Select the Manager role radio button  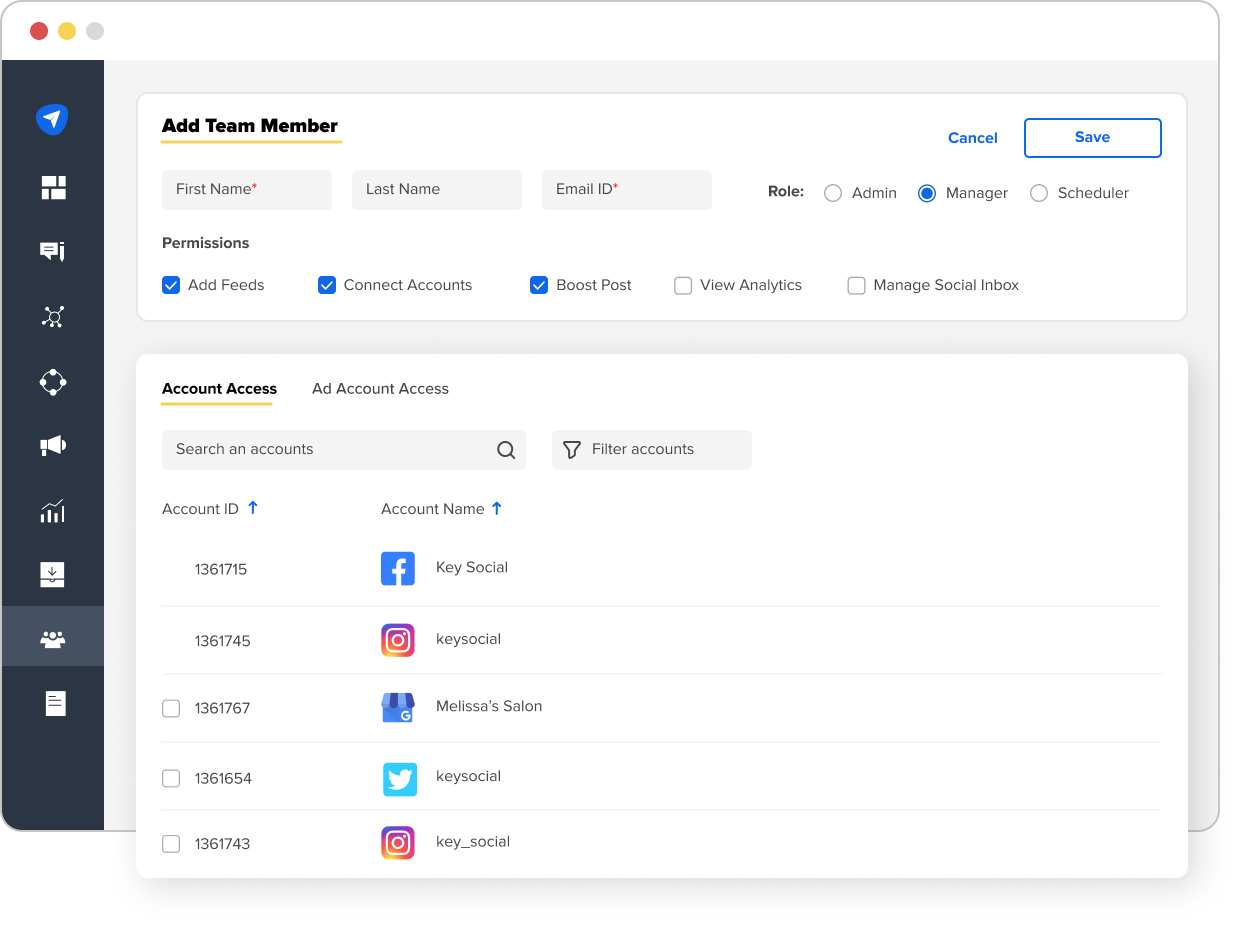coord(927,193)
